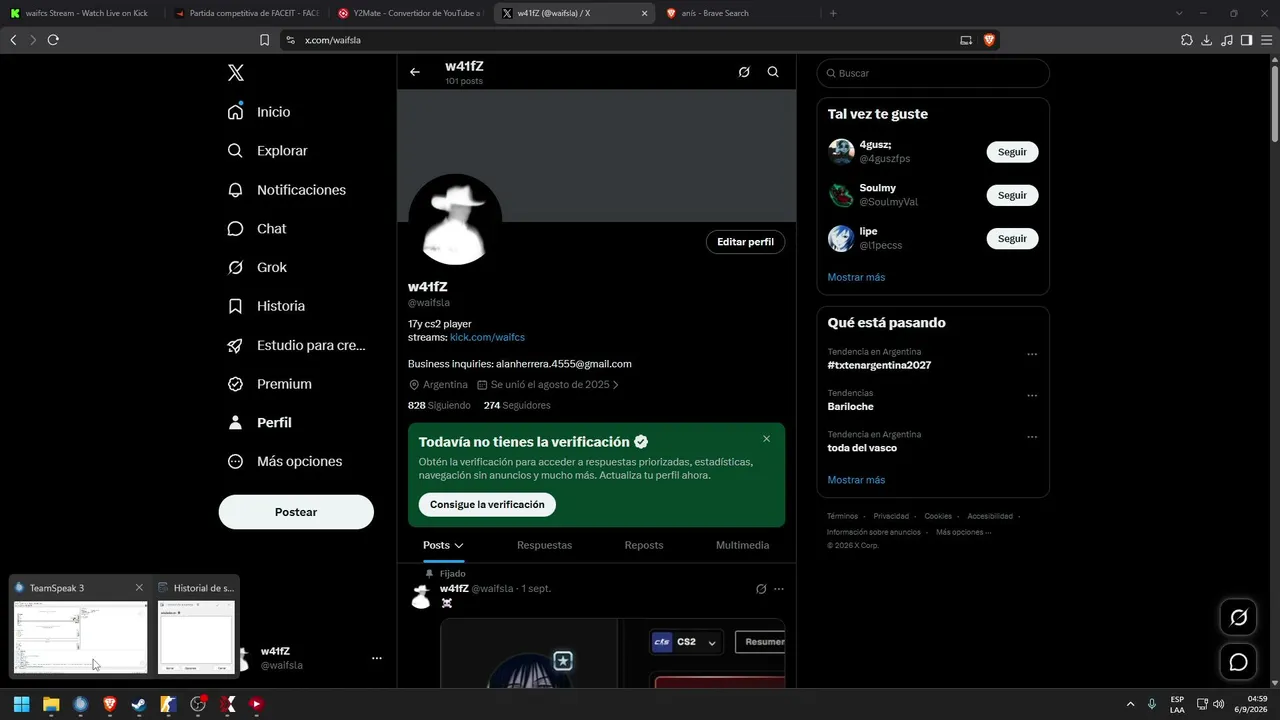Reload the page with the refresh icon
1280x720 pixels.
[x=53, y=40]
